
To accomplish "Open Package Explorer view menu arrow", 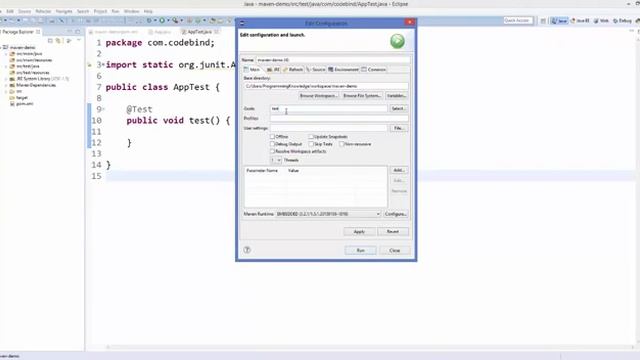I will pos(78,41).
